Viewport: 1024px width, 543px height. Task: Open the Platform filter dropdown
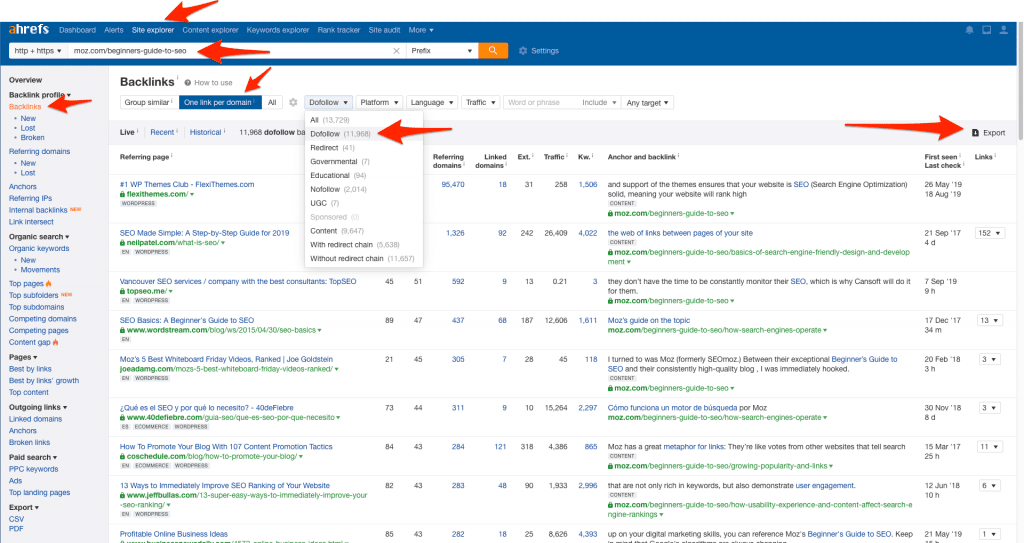379,103
